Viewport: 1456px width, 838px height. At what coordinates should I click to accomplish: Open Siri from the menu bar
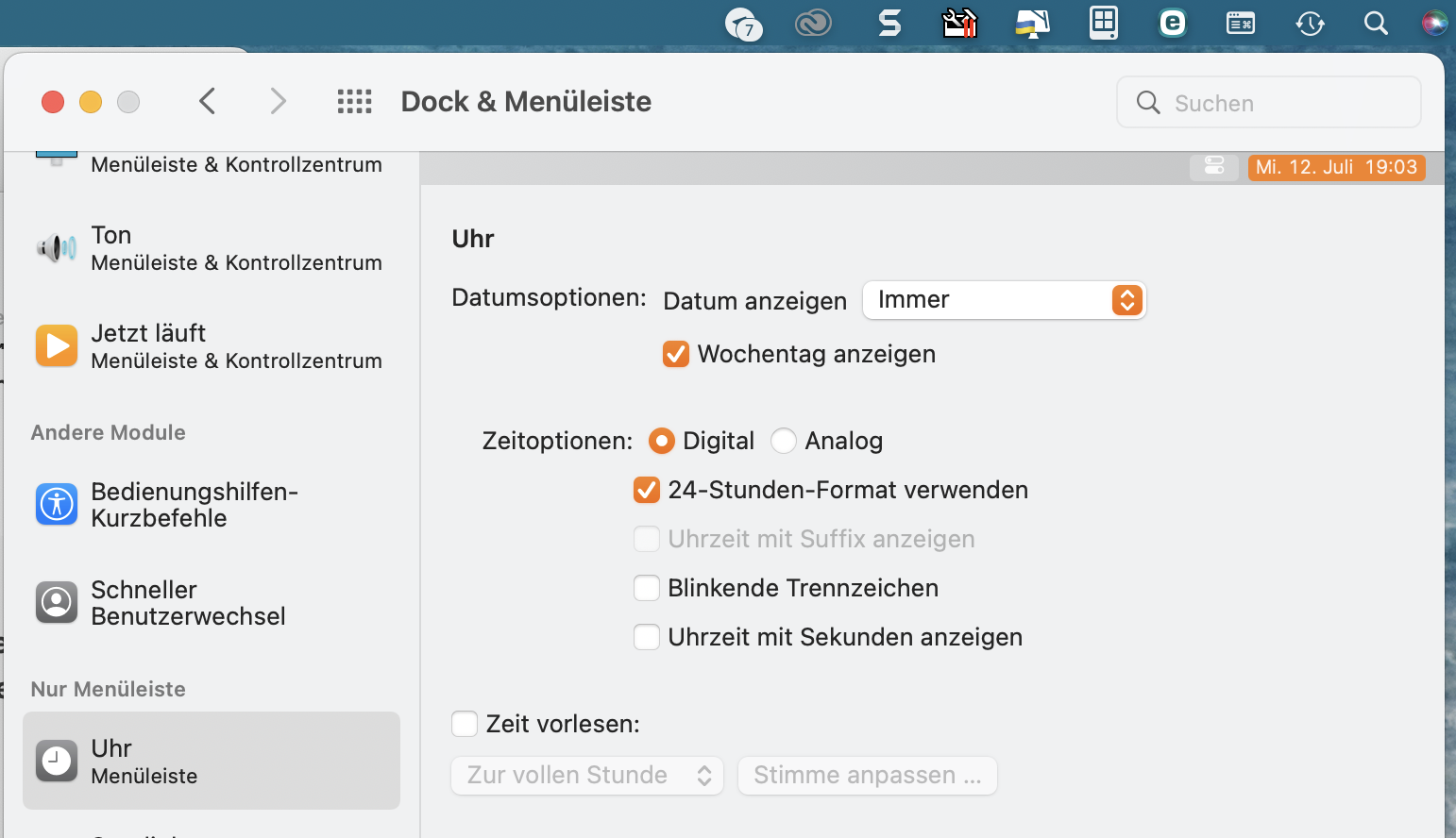coord(1434,24)
